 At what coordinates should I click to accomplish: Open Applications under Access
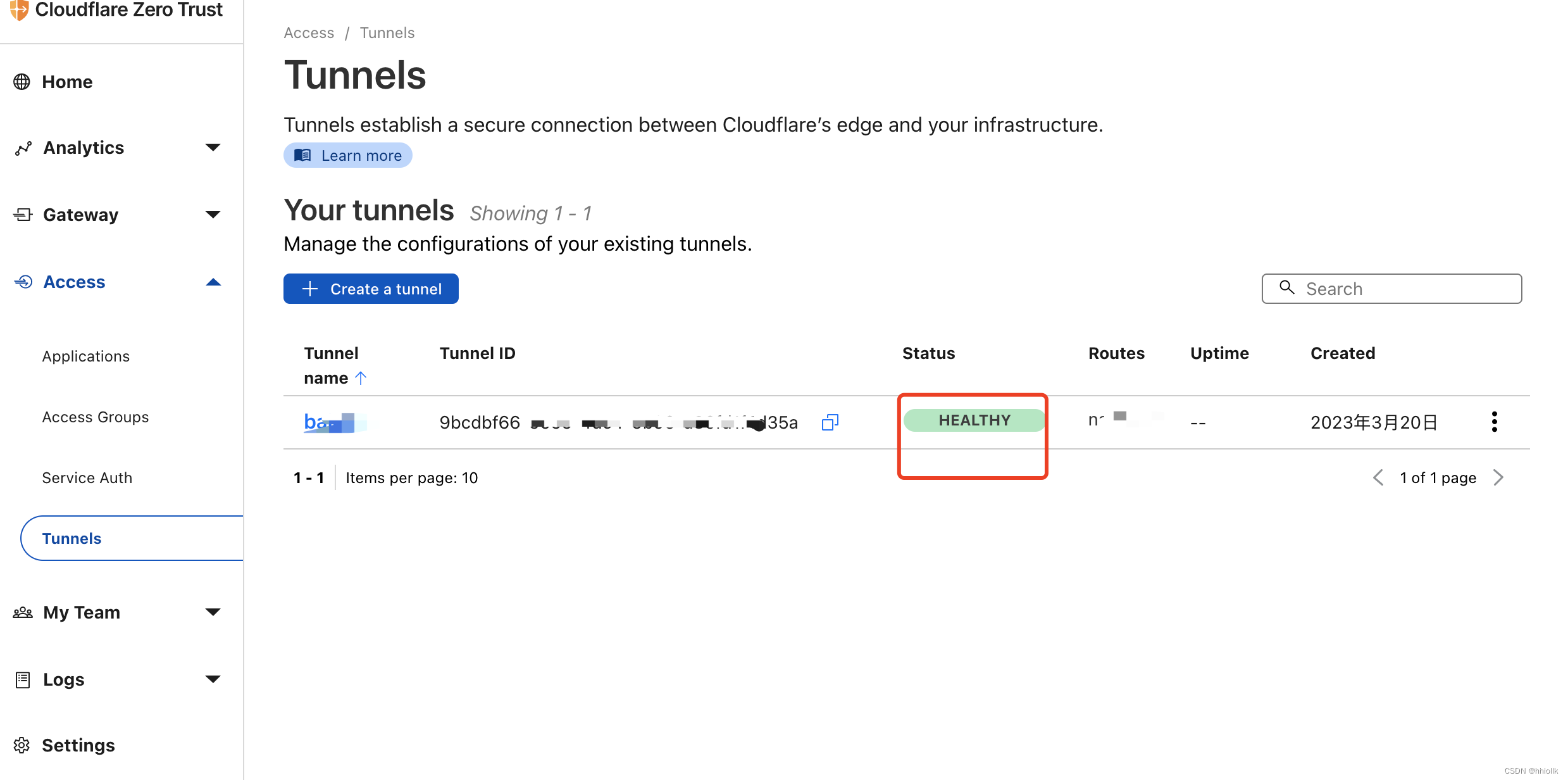pos(86,356)
